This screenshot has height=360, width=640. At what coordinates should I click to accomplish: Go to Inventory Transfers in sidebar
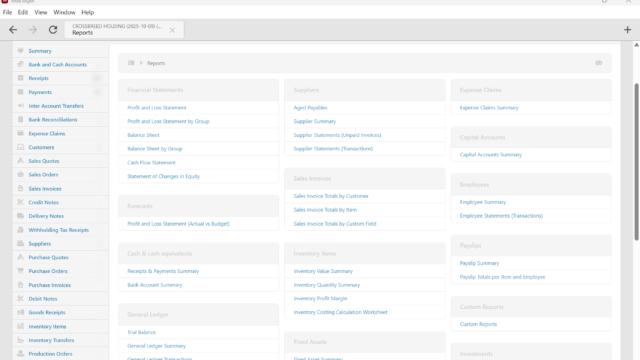tap(51, 340)
